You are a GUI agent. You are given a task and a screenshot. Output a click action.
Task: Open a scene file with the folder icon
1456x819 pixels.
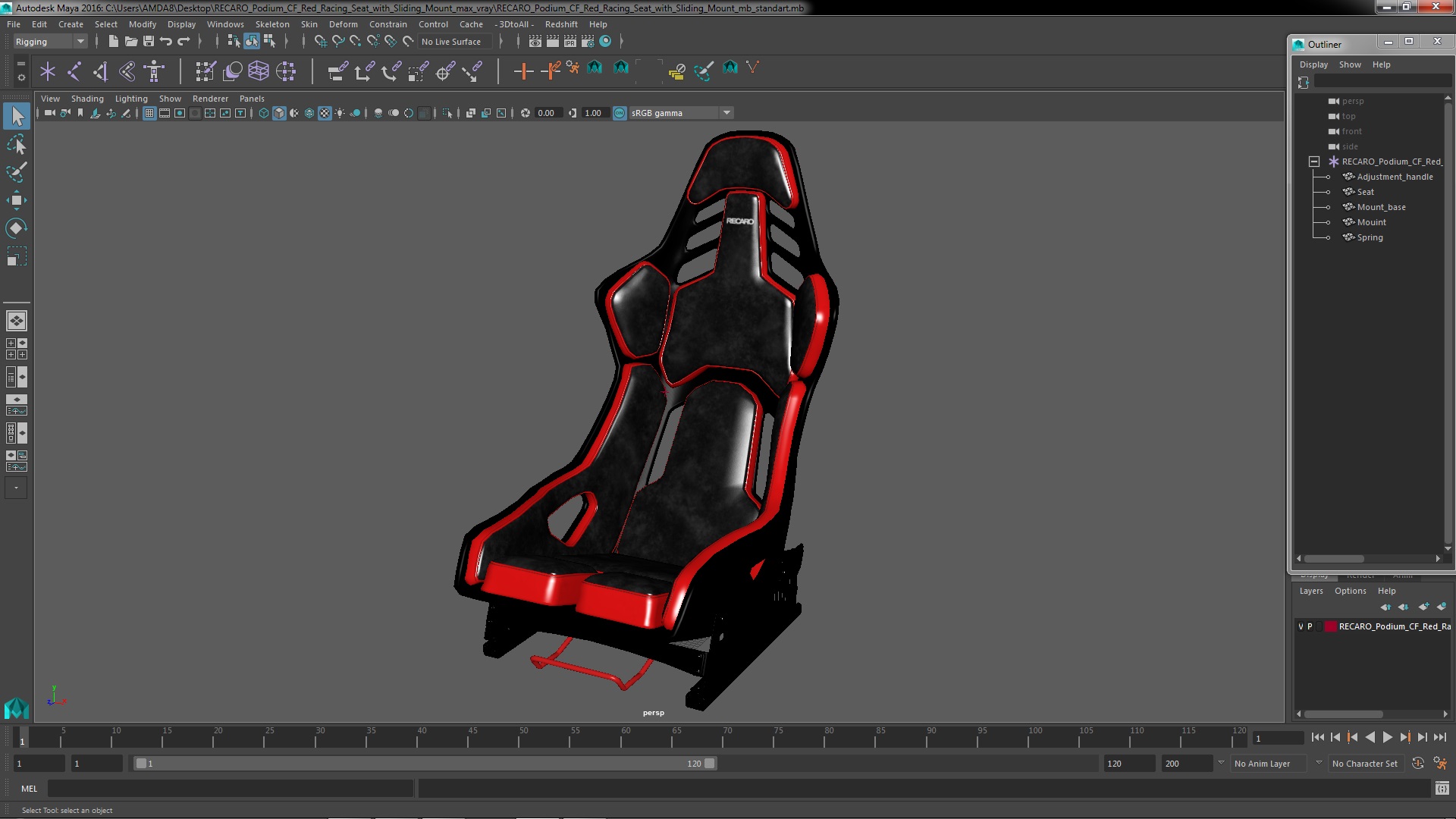(130, 41)
